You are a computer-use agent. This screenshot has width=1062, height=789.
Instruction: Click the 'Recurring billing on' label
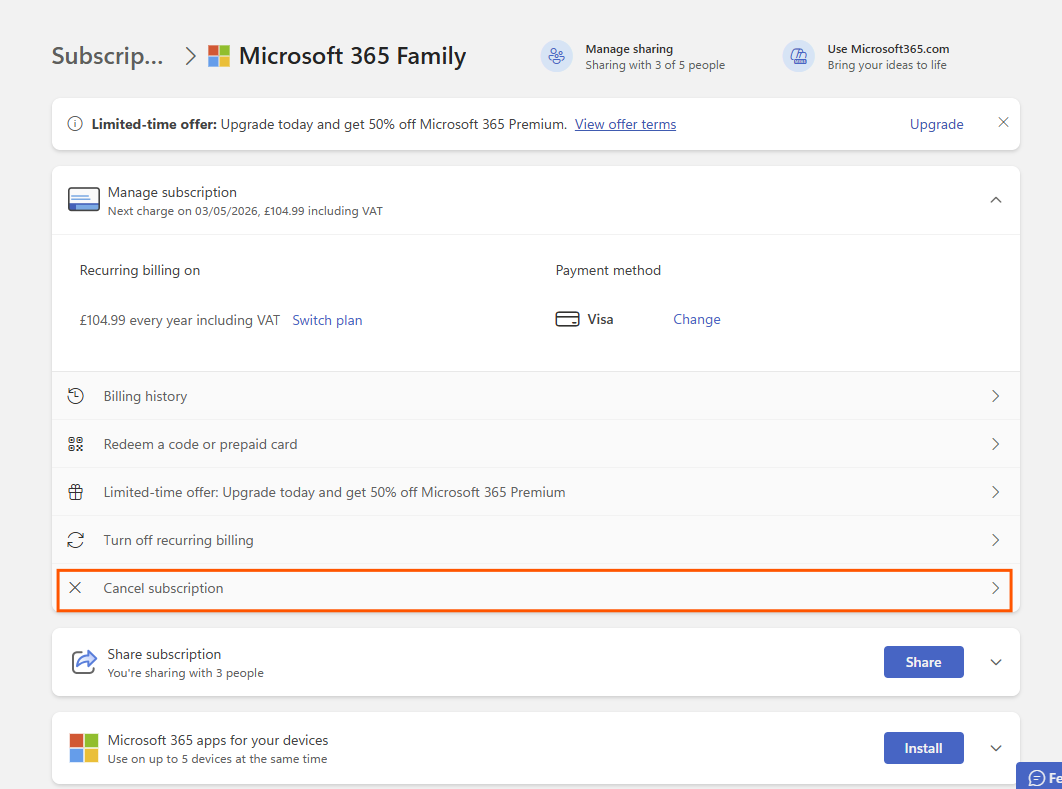pos(140,270)
